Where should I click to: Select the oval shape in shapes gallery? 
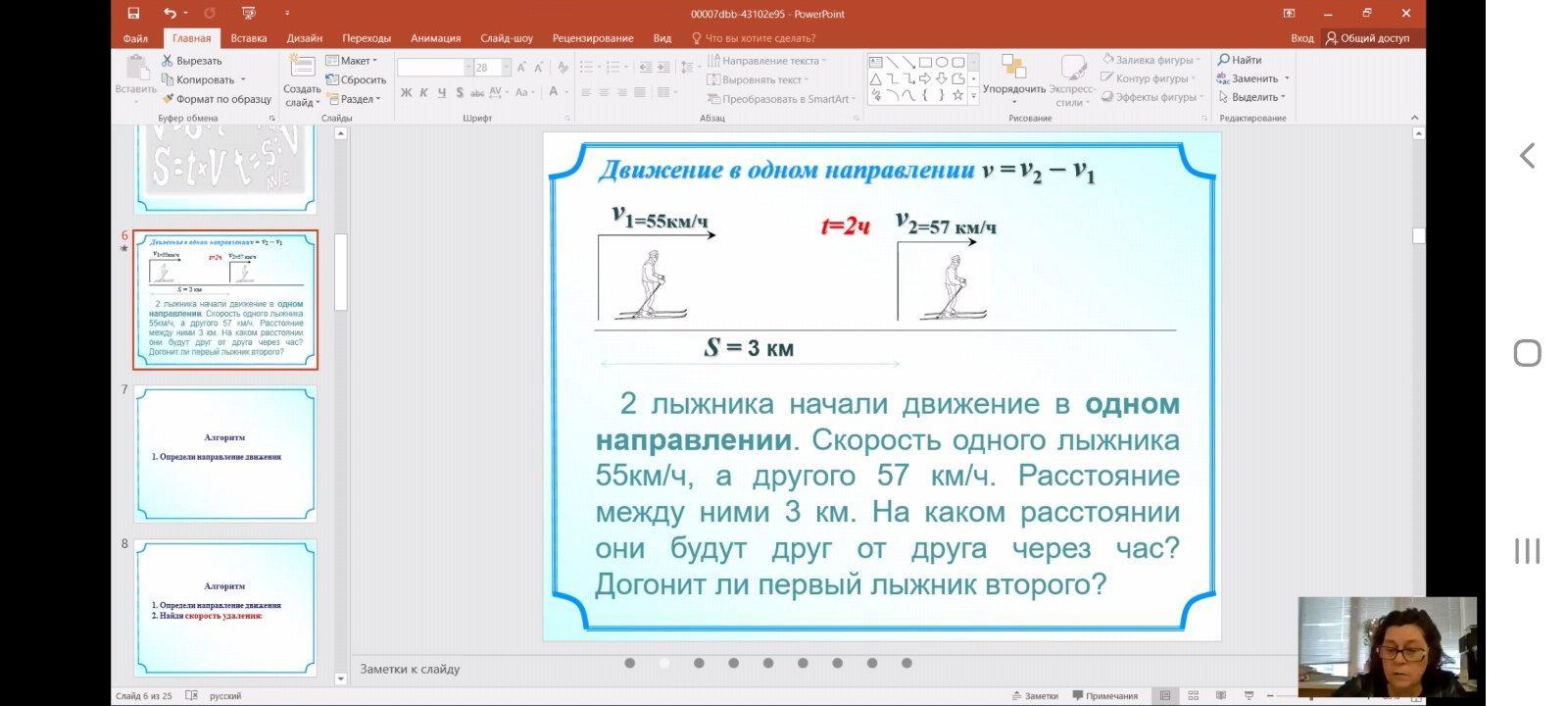point(941,62)
